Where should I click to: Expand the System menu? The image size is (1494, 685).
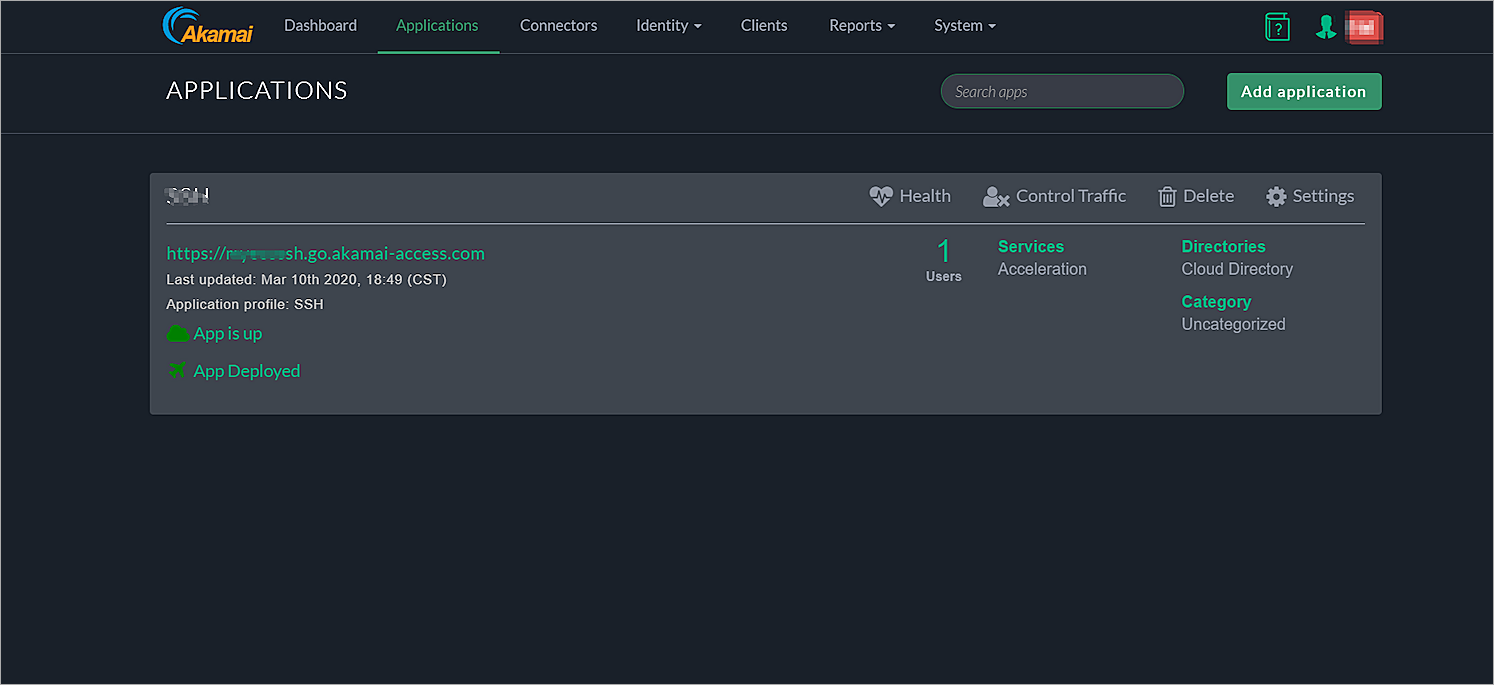click(963, 25)
